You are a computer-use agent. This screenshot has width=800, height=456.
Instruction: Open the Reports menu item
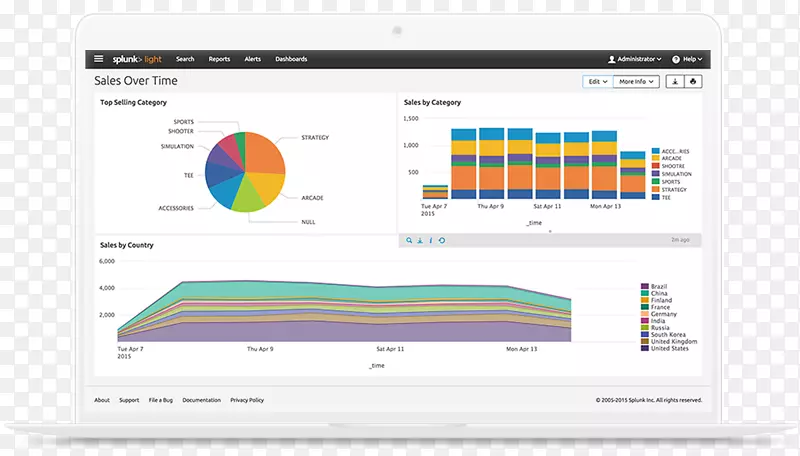tap(219, 59)
